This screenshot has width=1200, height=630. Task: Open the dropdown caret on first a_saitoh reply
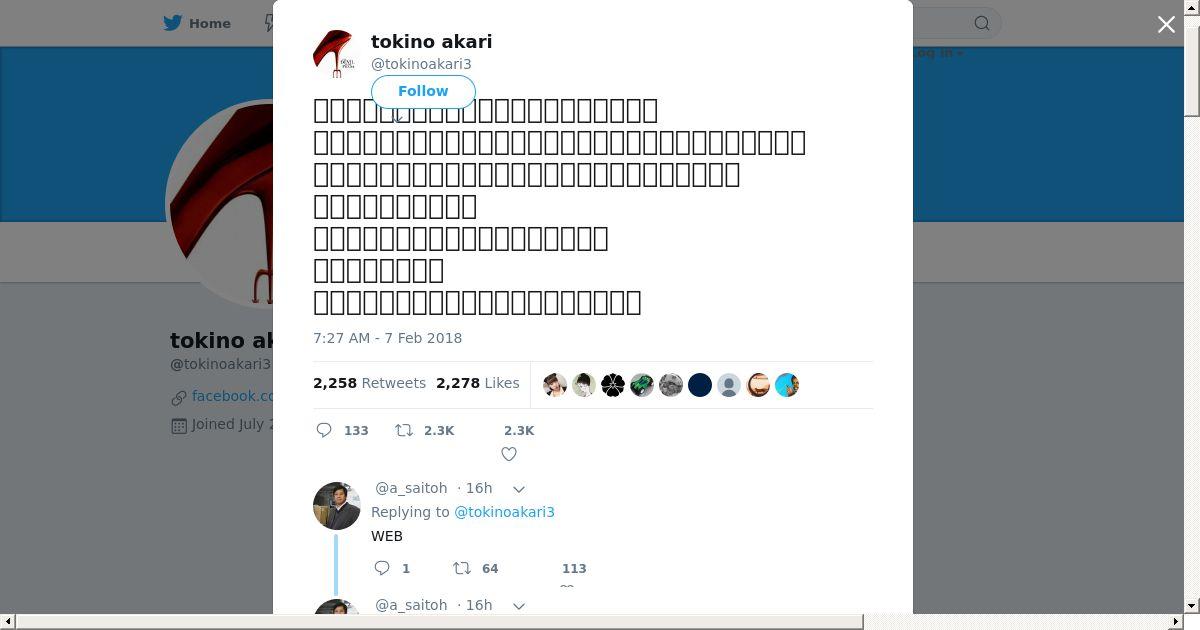point(519,489)
